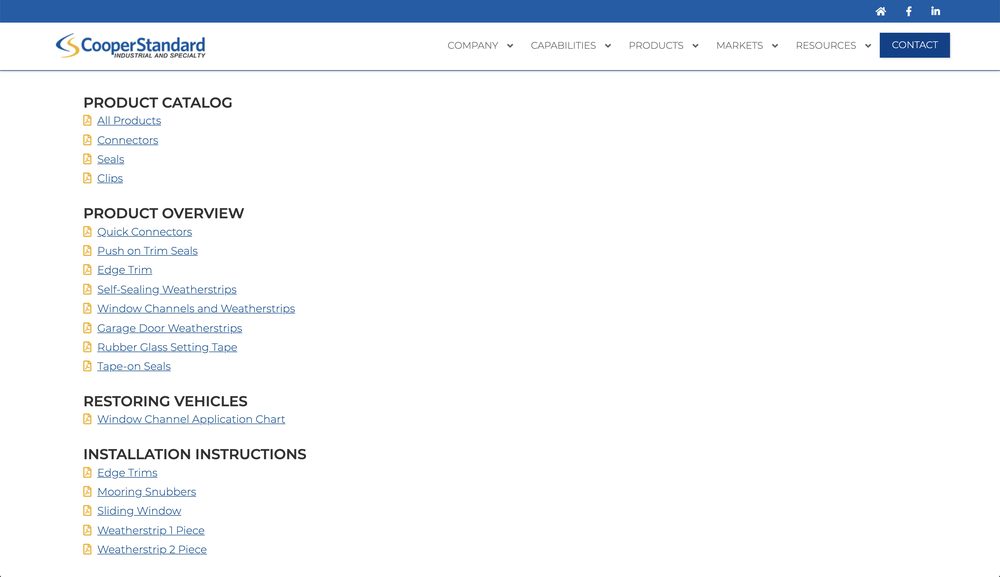
Task: Open the Weatherstrip 1 Piece link
Action: (x=151, y=530)
